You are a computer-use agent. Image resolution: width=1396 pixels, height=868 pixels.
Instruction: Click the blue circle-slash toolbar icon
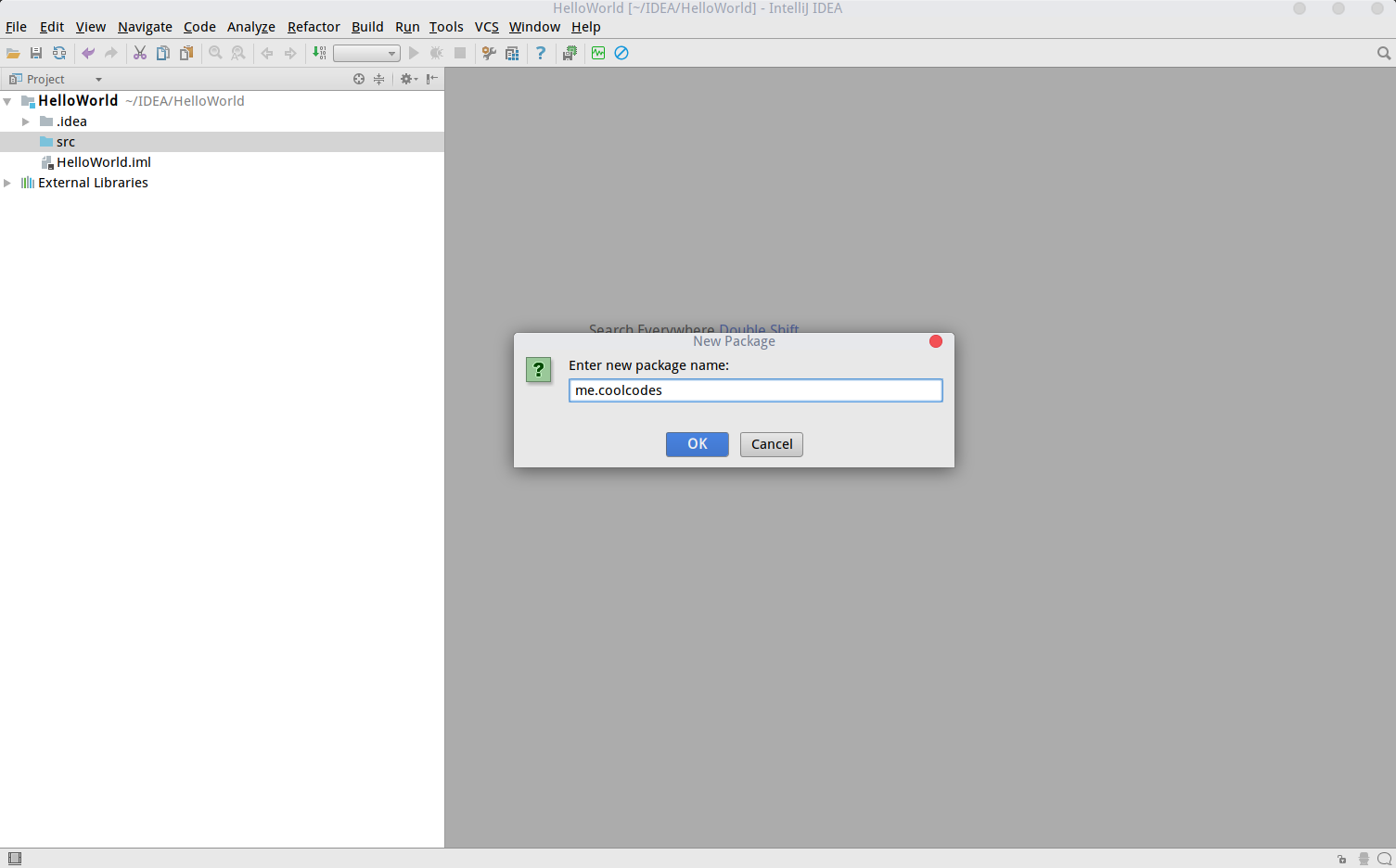621,54
